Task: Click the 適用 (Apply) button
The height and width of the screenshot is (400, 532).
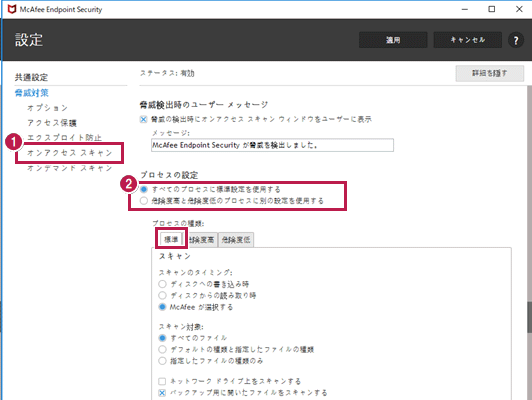Action: tap(393, 40)
